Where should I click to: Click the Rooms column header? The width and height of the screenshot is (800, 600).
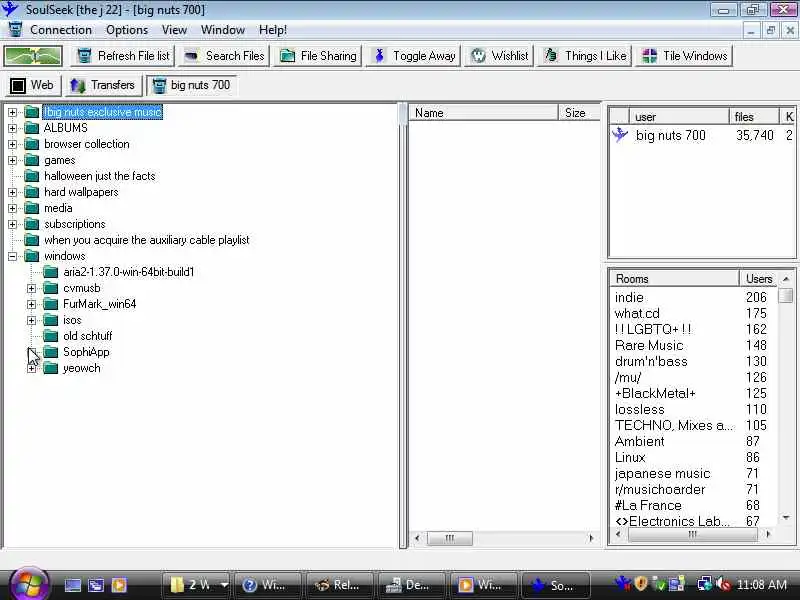[674, 279]
